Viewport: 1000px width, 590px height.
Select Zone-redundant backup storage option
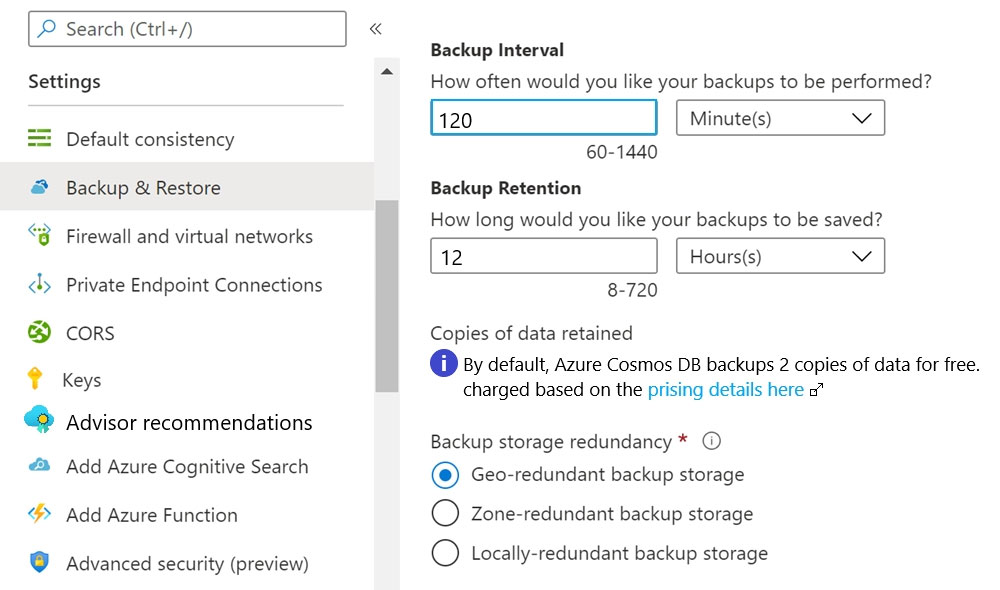(x=445, y=513)
